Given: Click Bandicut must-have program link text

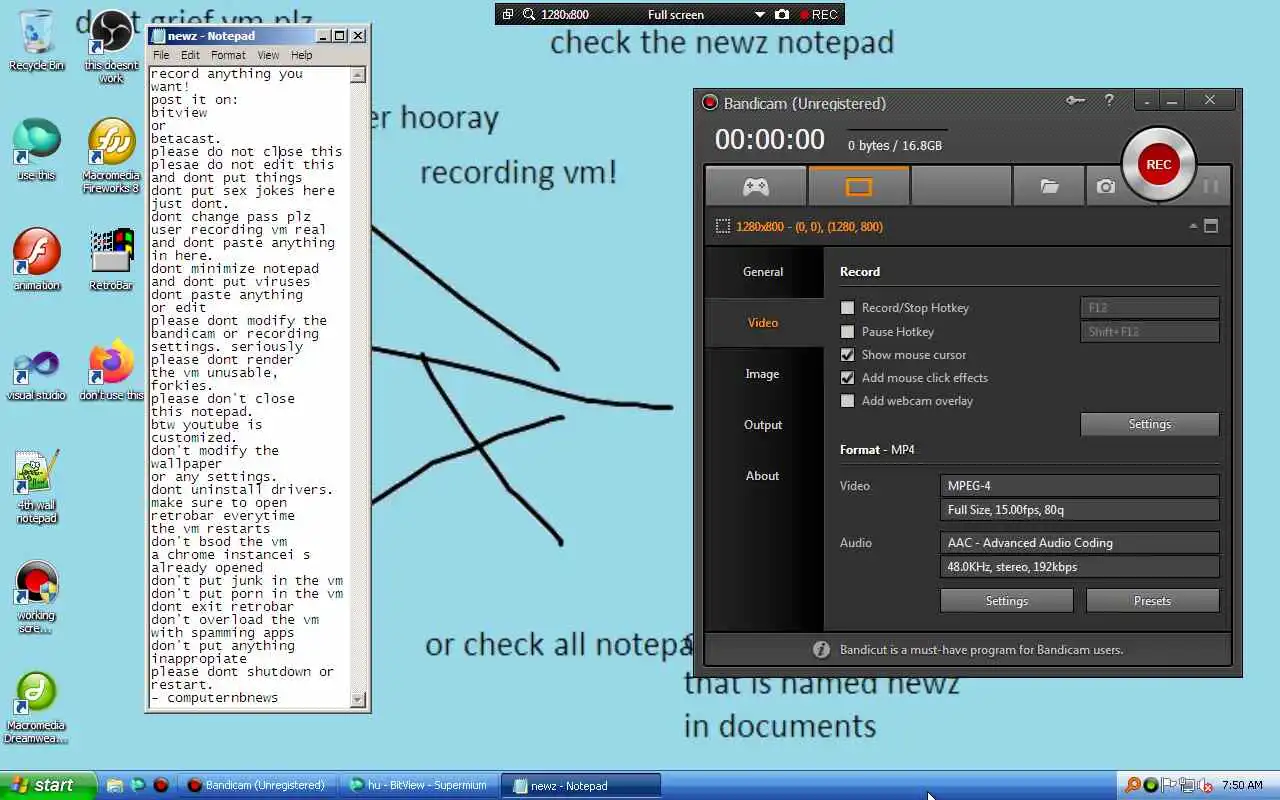Looking at the screenshot, I should click(x=981, y=649).
